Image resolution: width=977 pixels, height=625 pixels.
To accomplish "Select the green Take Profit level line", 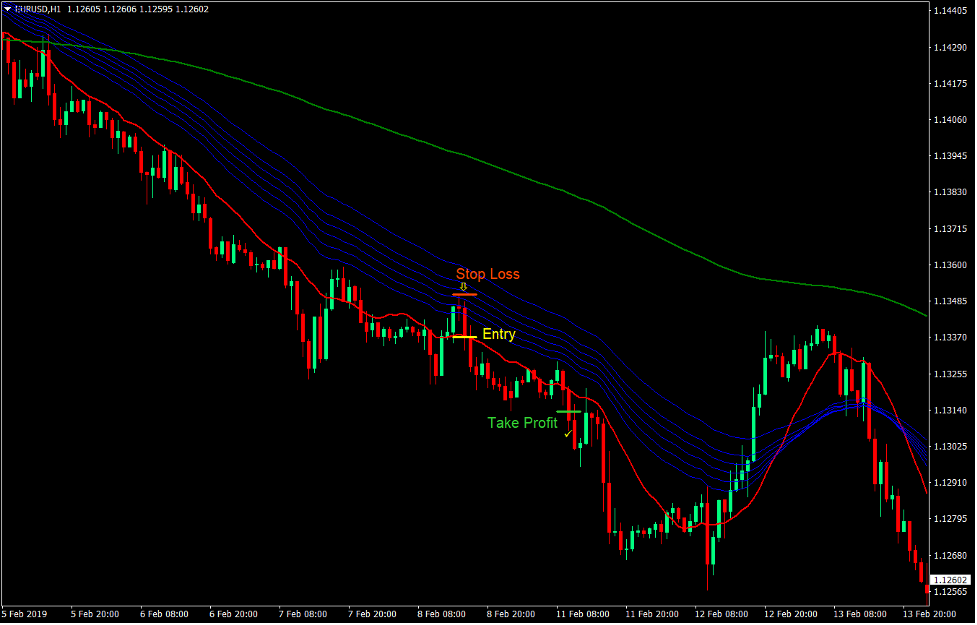I will pyautogui.click(x=570, y=410).
